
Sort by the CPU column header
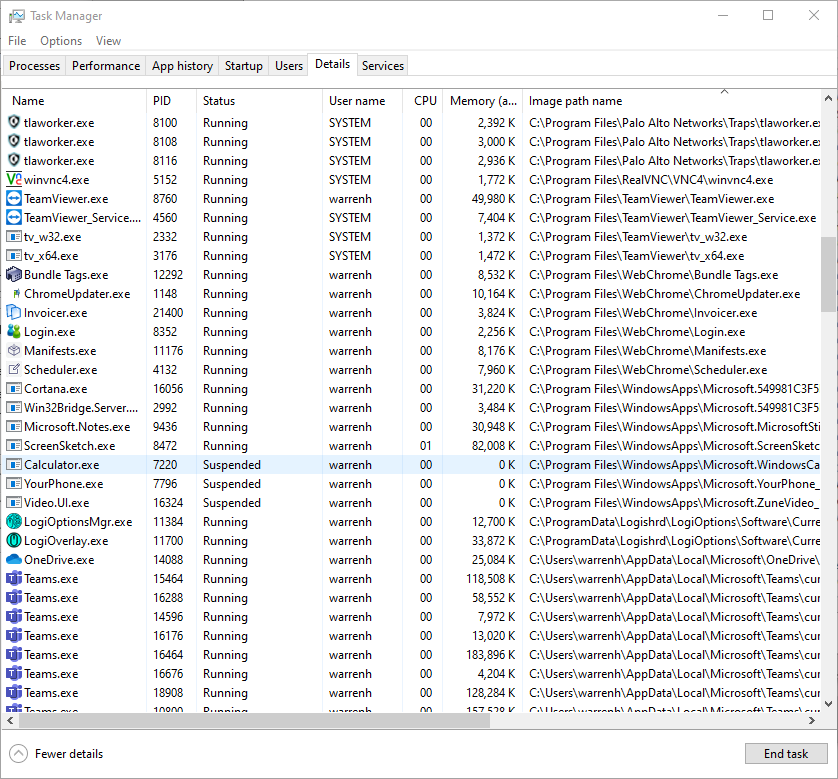[x=423, y=100]
